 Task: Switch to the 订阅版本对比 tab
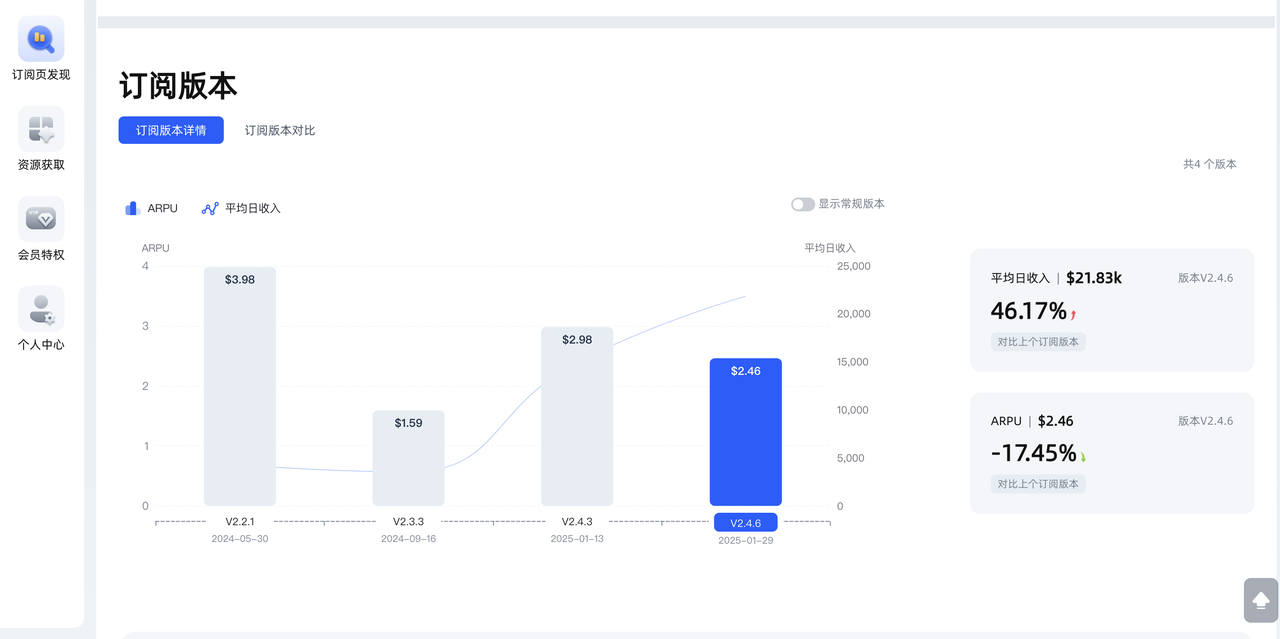[280, 130]
